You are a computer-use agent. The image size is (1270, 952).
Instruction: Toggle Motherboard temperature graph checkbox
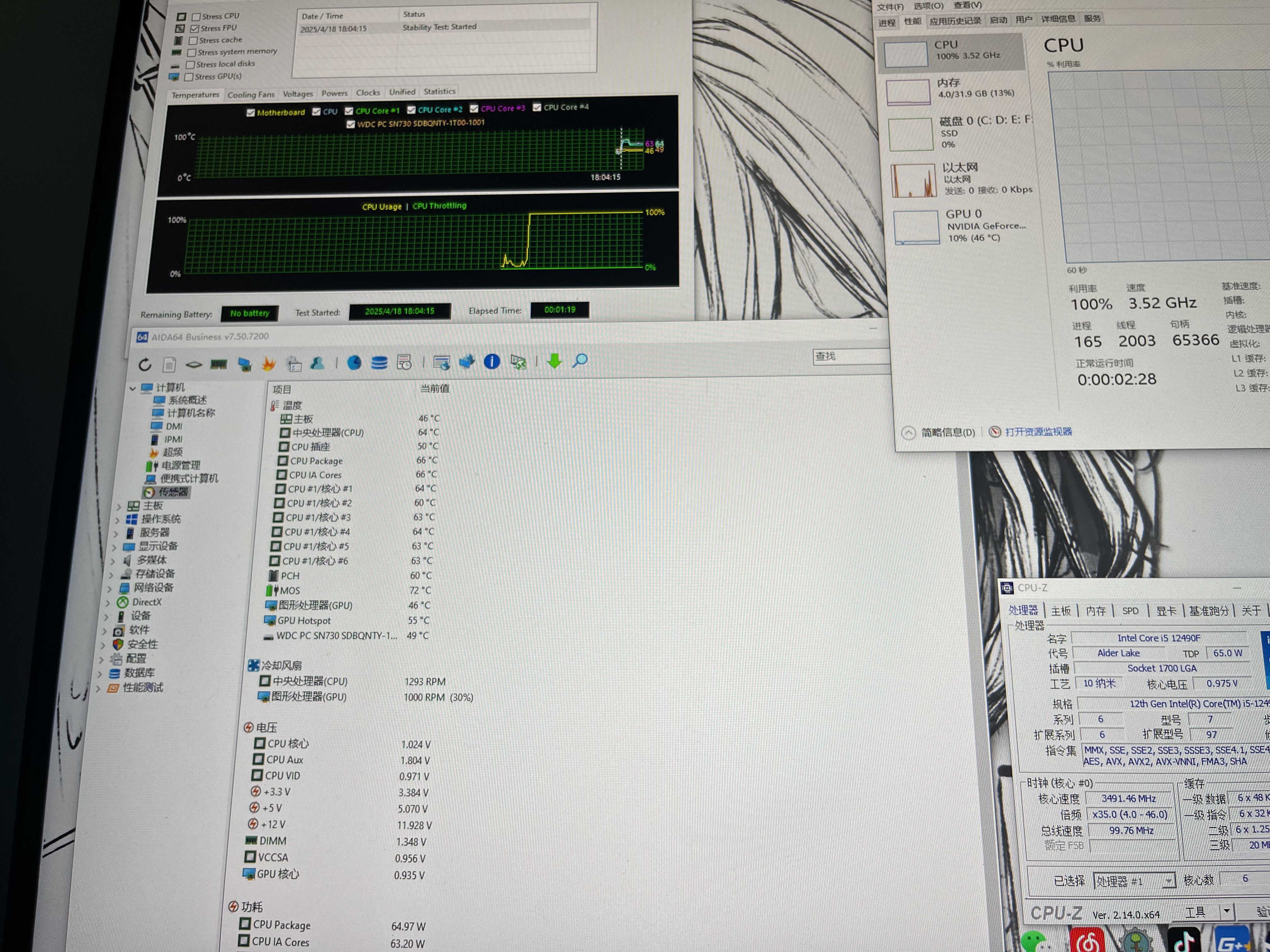[250, 113]
